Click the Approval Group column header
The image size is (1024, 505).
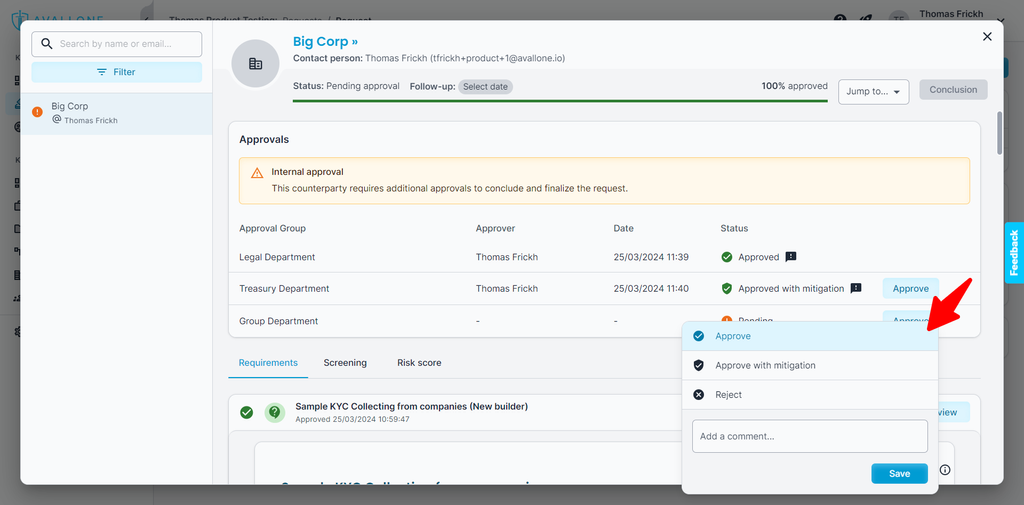click(x=272, y=228)
